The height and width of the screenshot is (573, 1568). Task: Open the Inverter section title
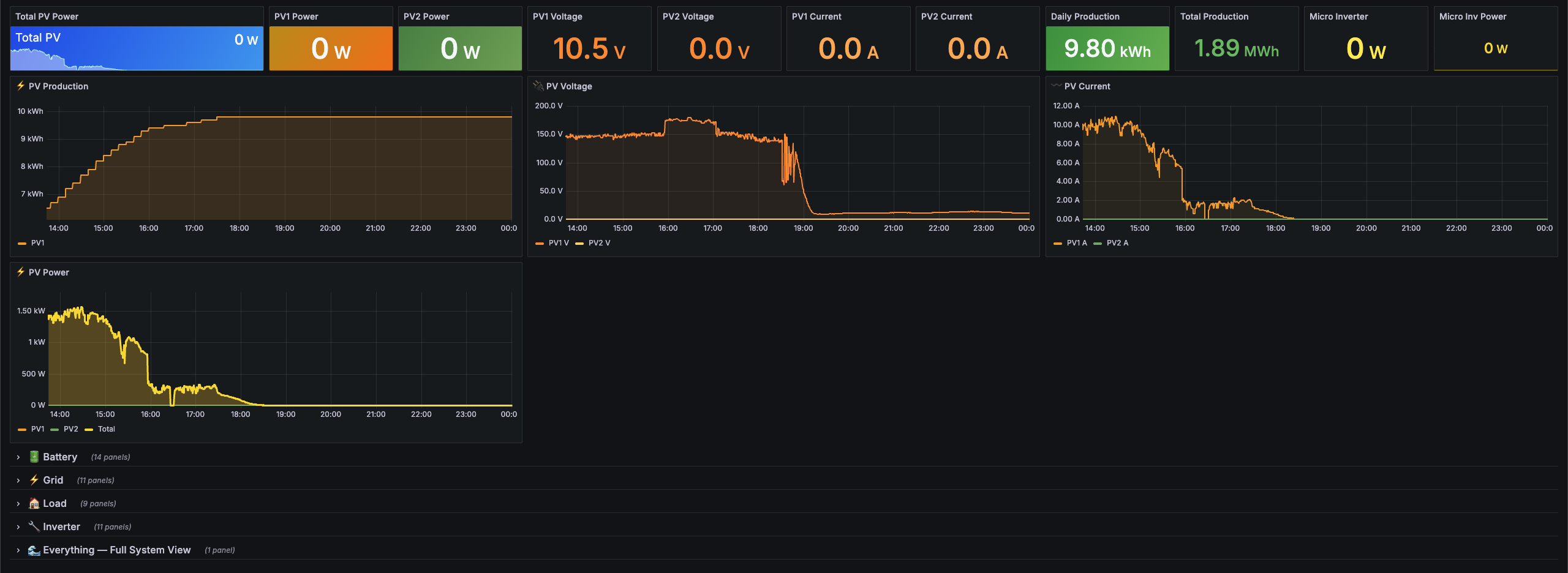point(61,526)
